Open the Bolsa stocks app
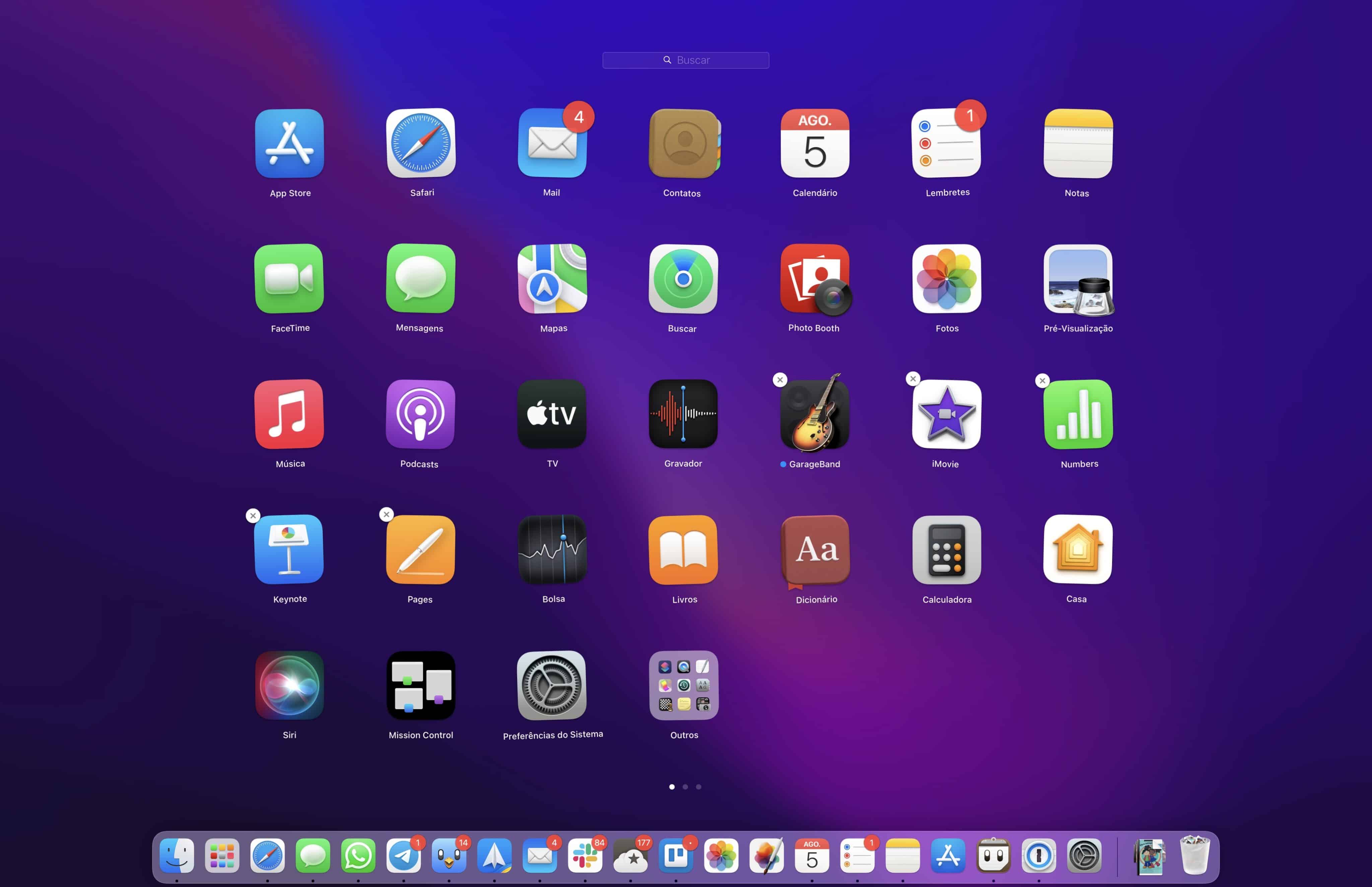The image size is (1372, 887). pyautogui.click(x=552, y=550)
